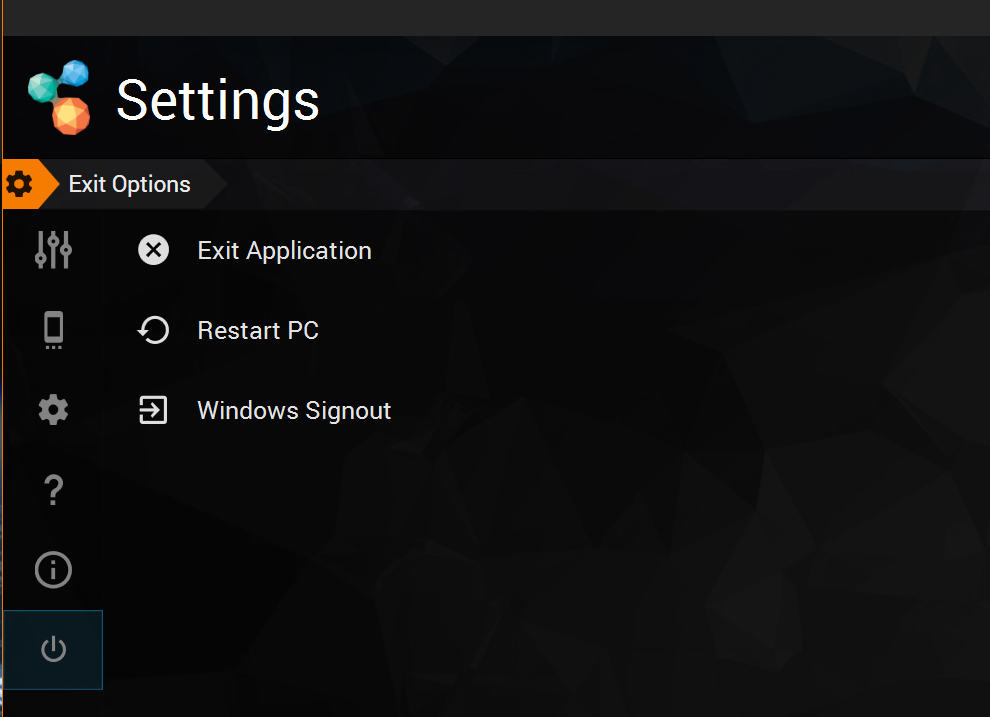990x717 pixels.
Task: Select the power icon in the sidebar
Action: pyautogui.click(x=53, y=649)
